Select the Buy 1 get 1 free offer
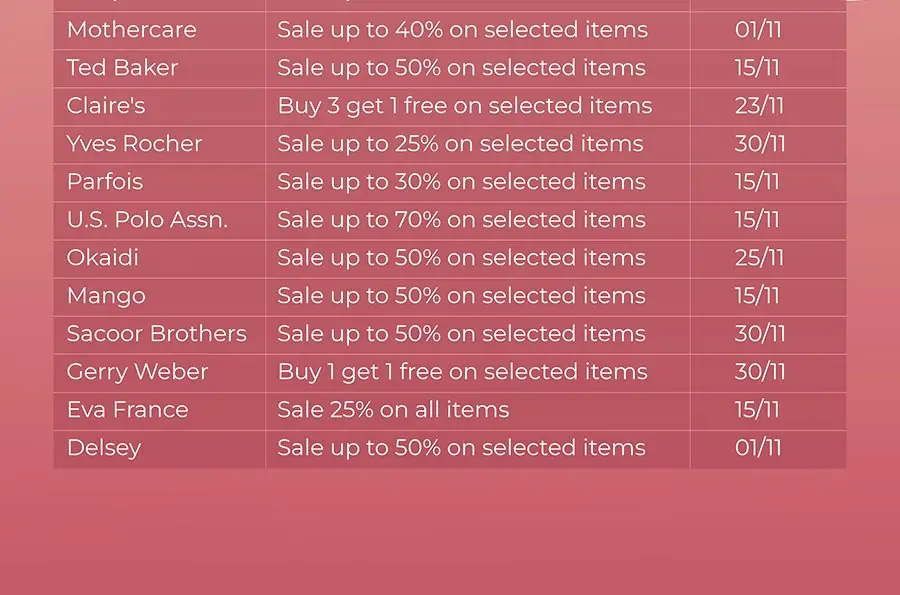This screenshot has height=595, width=900. pos(462,372)
